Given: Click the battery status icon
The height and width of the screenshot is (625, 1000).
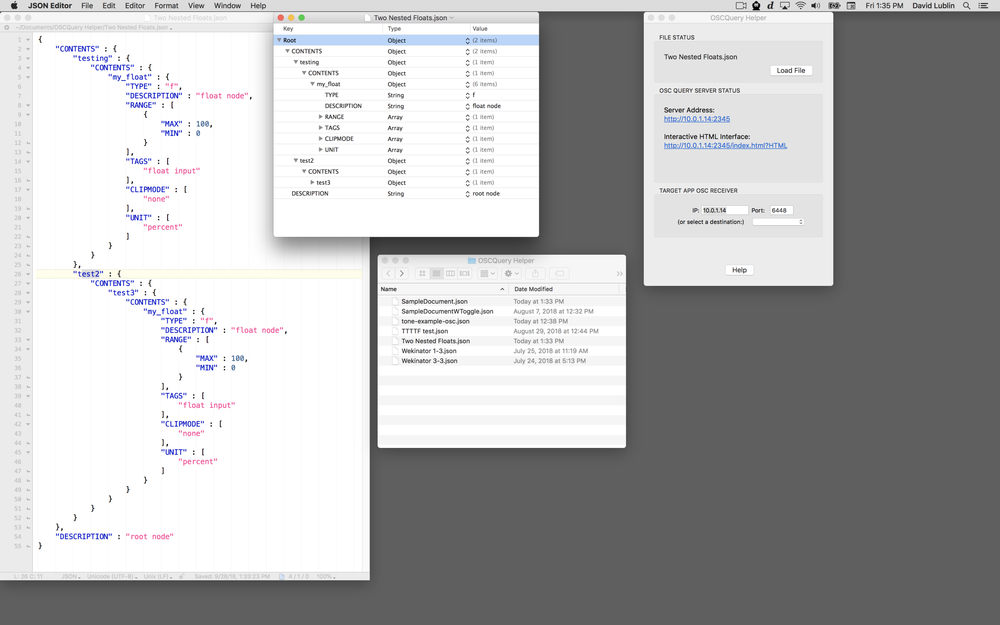Looking at the screenshot, I should pyautogui.click(x=834, y=6).
